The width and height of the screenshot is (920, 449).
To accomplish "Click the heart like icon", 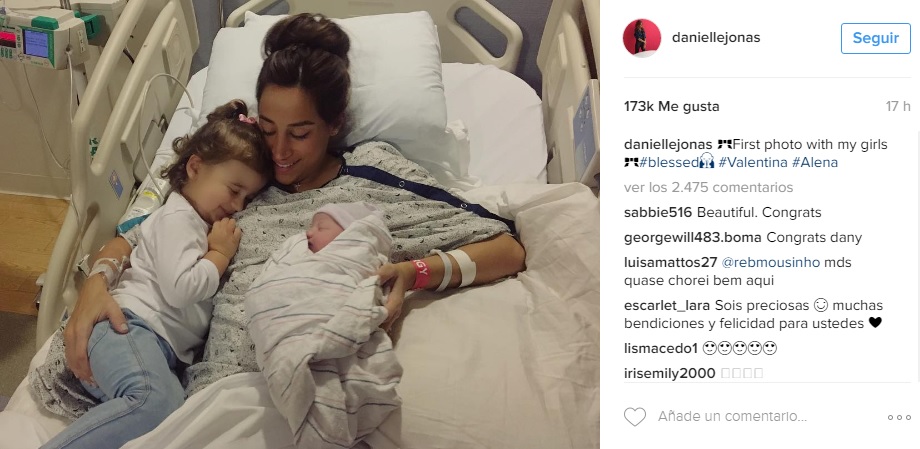I will [x=634, y=417].
